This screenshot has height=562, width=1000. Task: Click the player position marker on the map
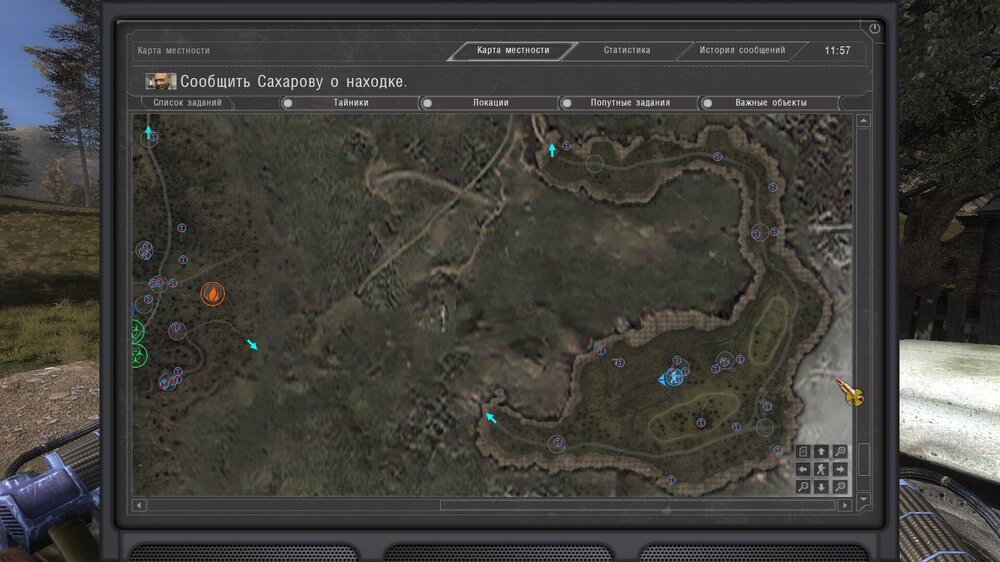coord(672,377)
